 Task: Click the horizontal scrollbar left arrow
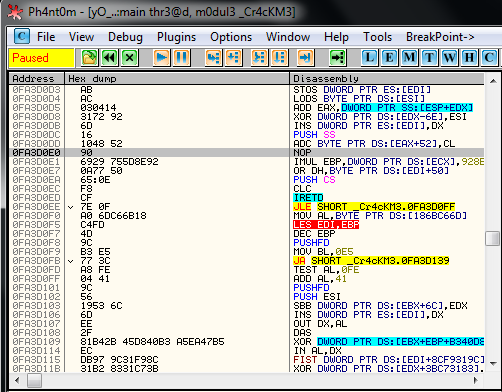point(17,380)
